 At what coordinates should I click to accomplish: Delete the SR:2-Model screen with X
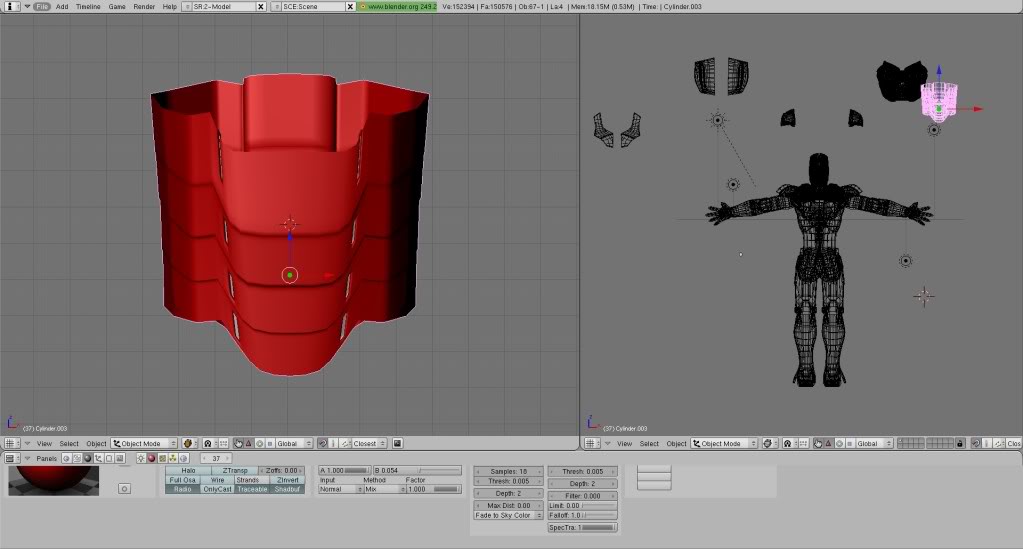[261, 7]
